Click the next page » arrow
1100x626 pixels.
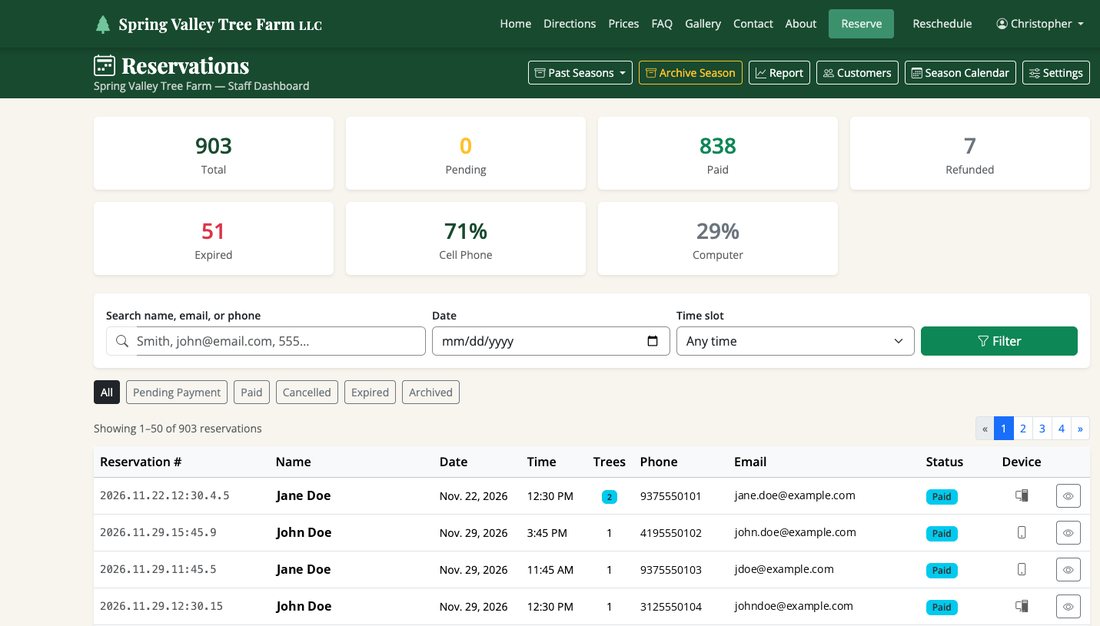pos(1080,428)
